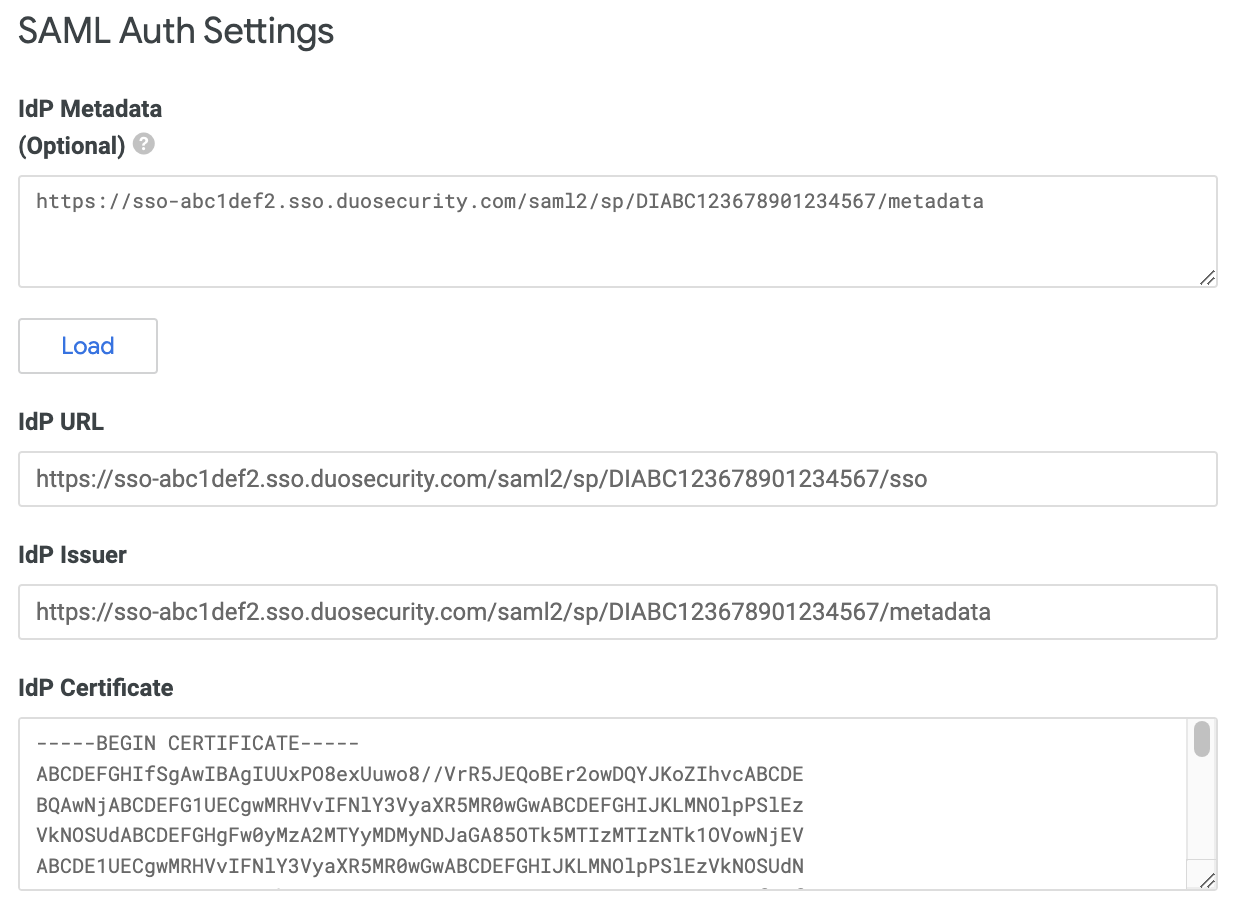This screenshot has width=1234, height=908.
Task: Click the metadata URL ending in /metadata
Action: 509,201
